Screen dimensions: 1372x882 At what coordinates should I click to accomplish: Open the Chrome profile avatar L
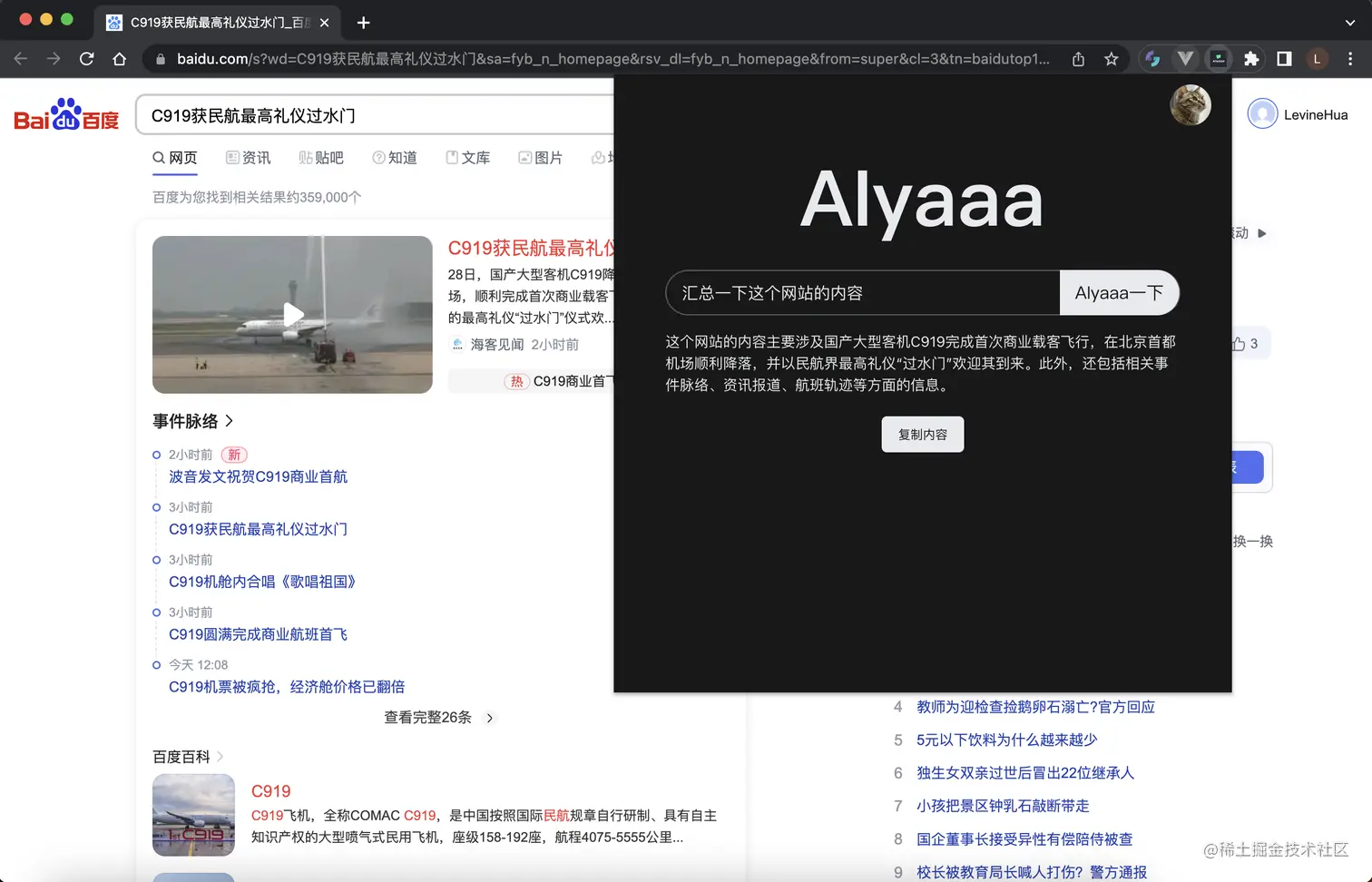click(x=1317, y=59)
